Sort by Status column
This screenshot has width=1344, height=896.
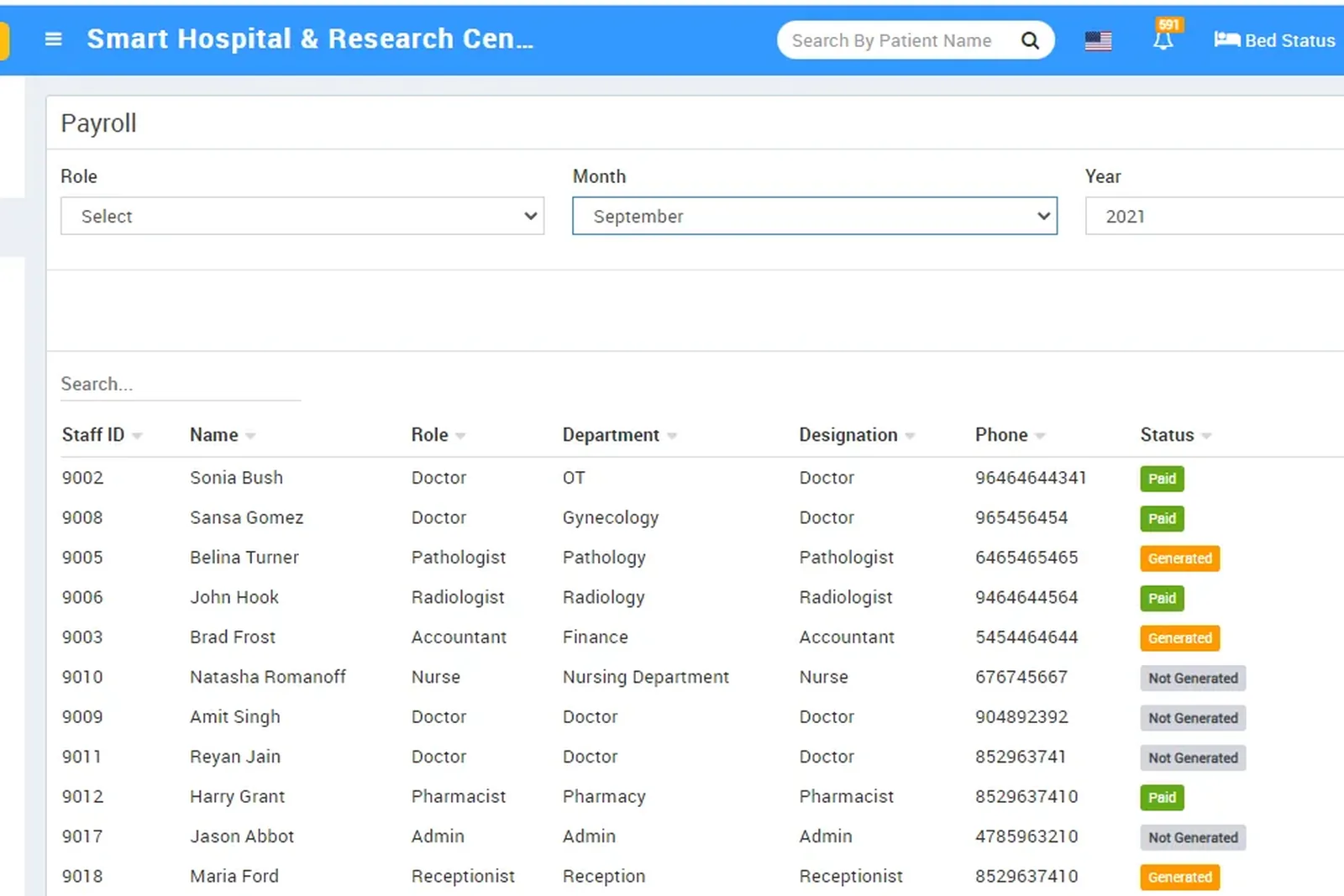click(1176, 435)
